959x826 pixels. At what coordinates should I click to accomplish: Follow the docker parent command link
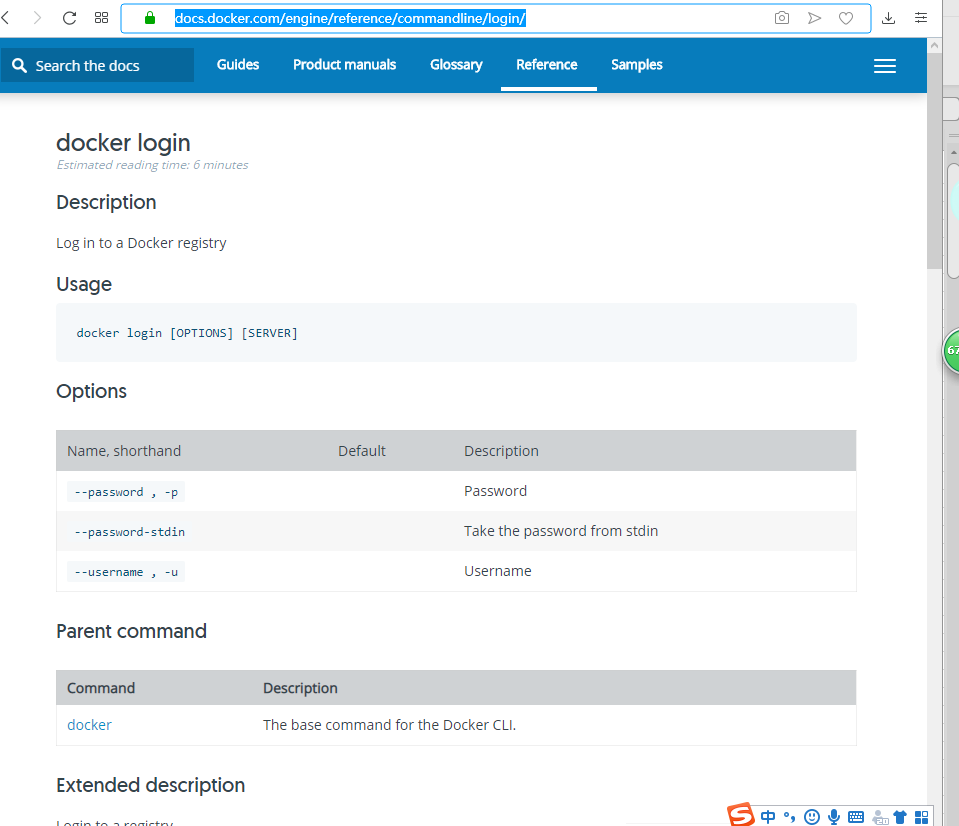(x=89, y=725)
